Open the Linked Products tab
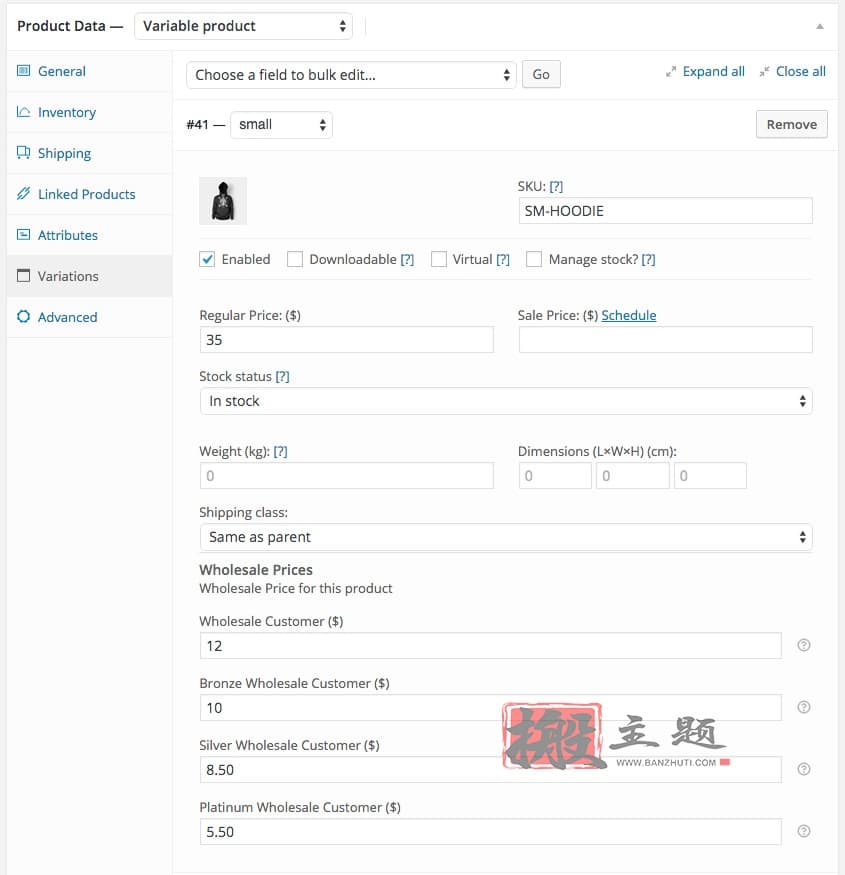The height and width of the screenshot is (875, 845). tap(89, 194)
